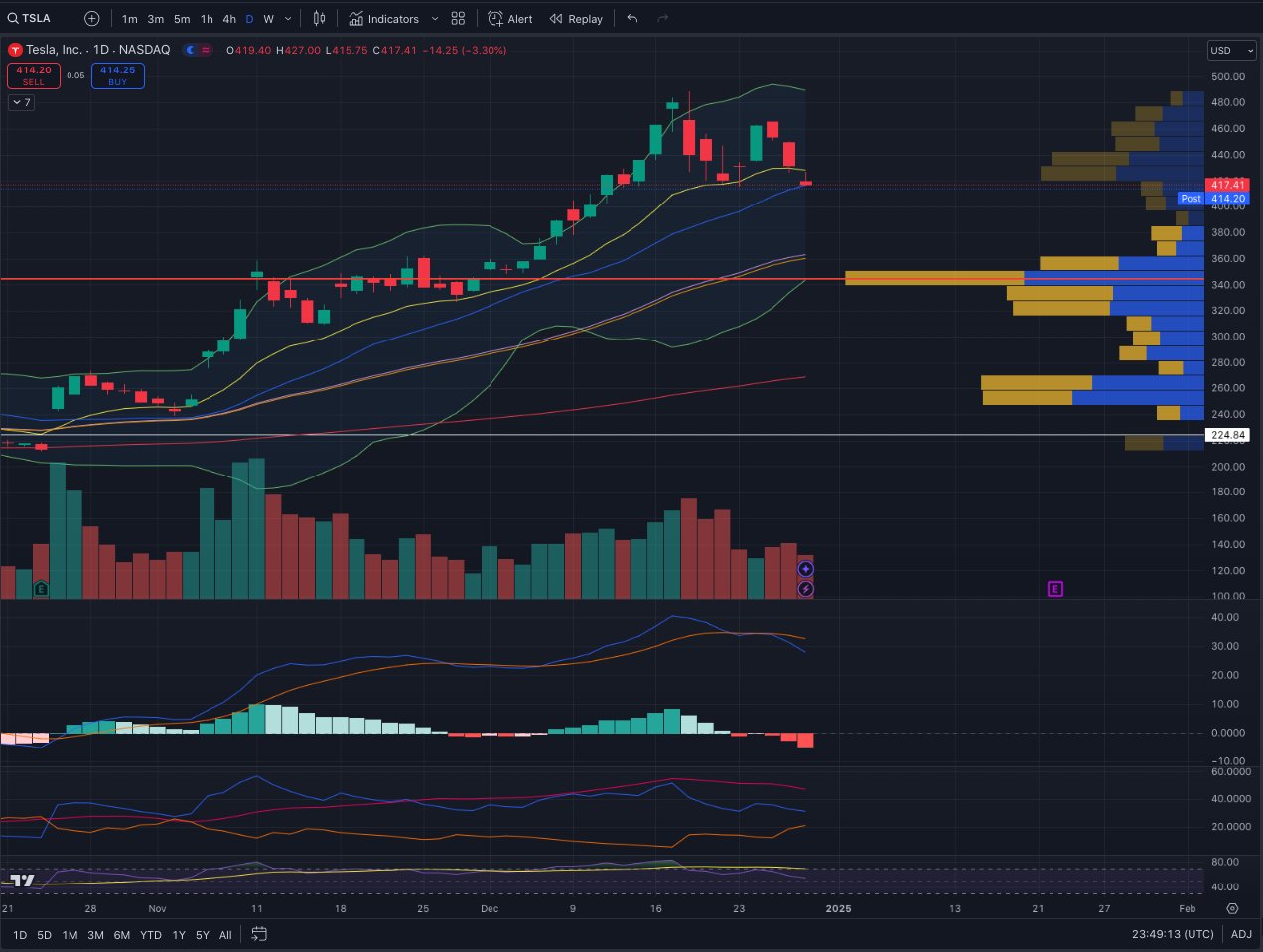Switch to the 5m interval
The height and width of the screenshot is (952, 1263).
[182, 19]
